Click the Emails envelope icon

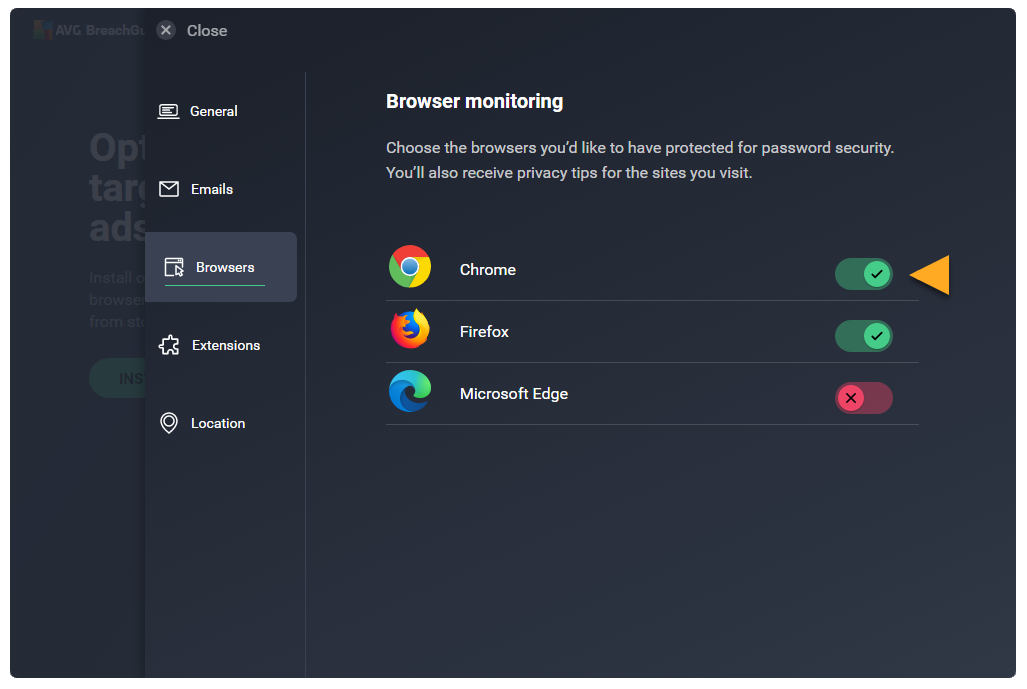[169, 189]
